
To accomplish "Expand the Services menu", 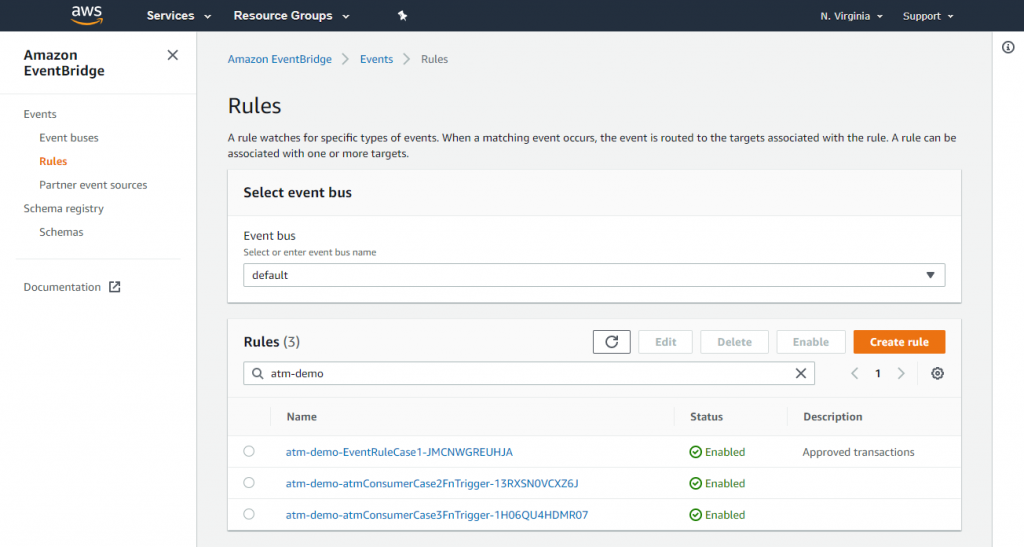I will pyautogui.click(x=178, y=16).
